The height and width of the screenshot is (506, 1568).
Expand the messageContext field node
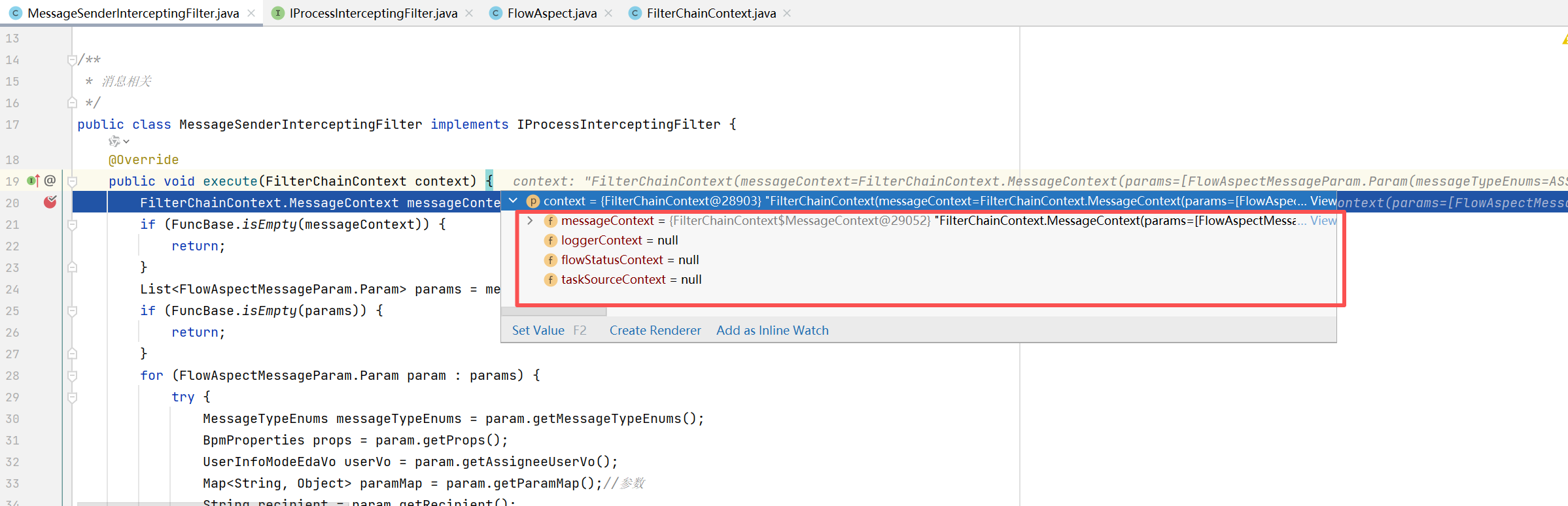point(530,221)
